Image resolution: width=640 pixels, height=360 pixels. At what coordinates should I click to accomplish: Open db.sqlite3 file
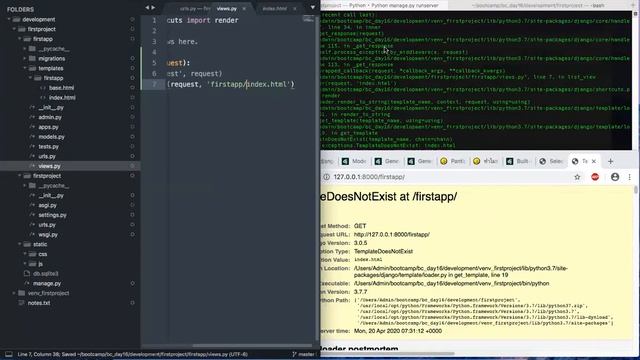click(46, 273)
